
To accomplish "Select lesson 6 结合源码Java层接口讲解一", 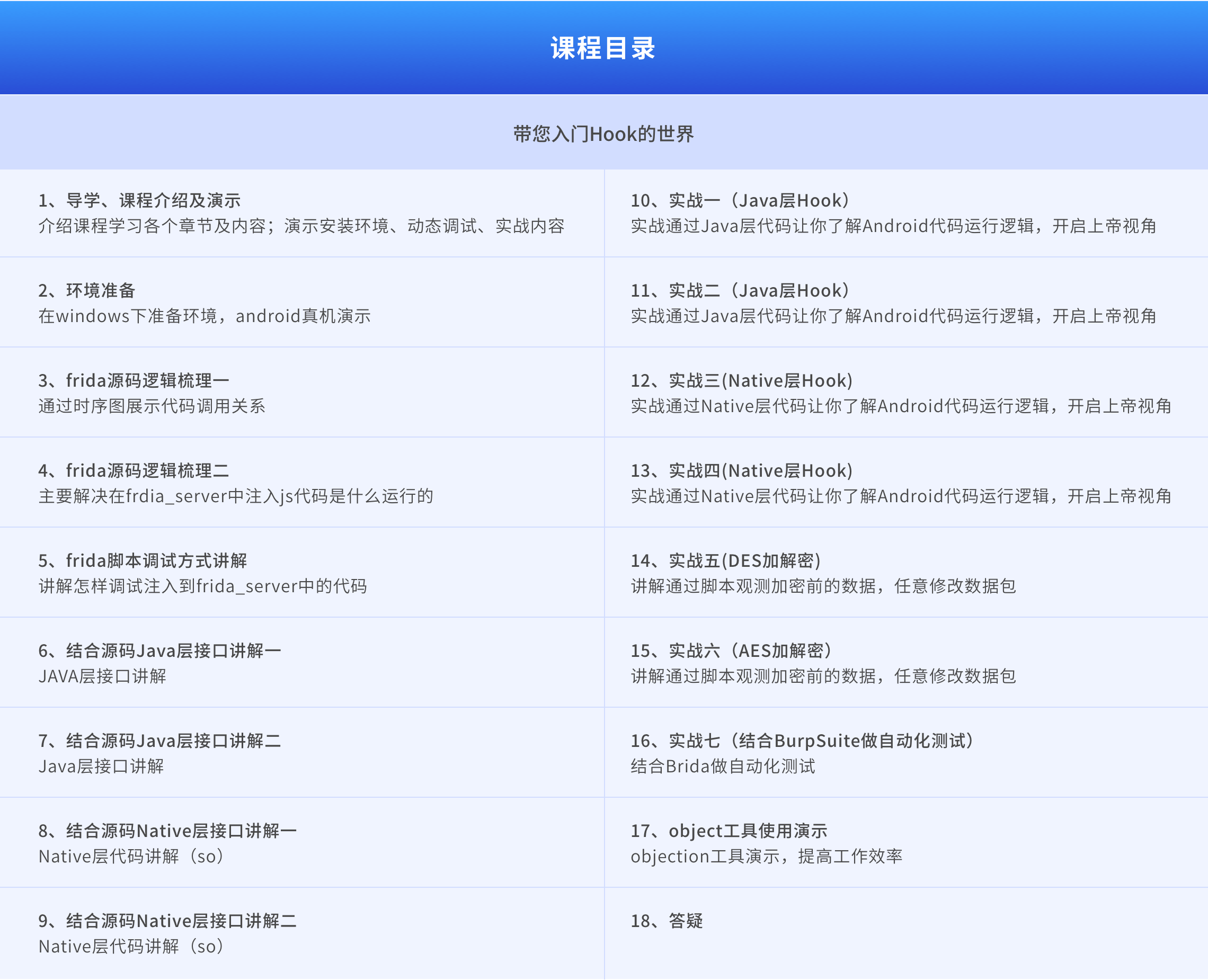I will coord(159,651).
